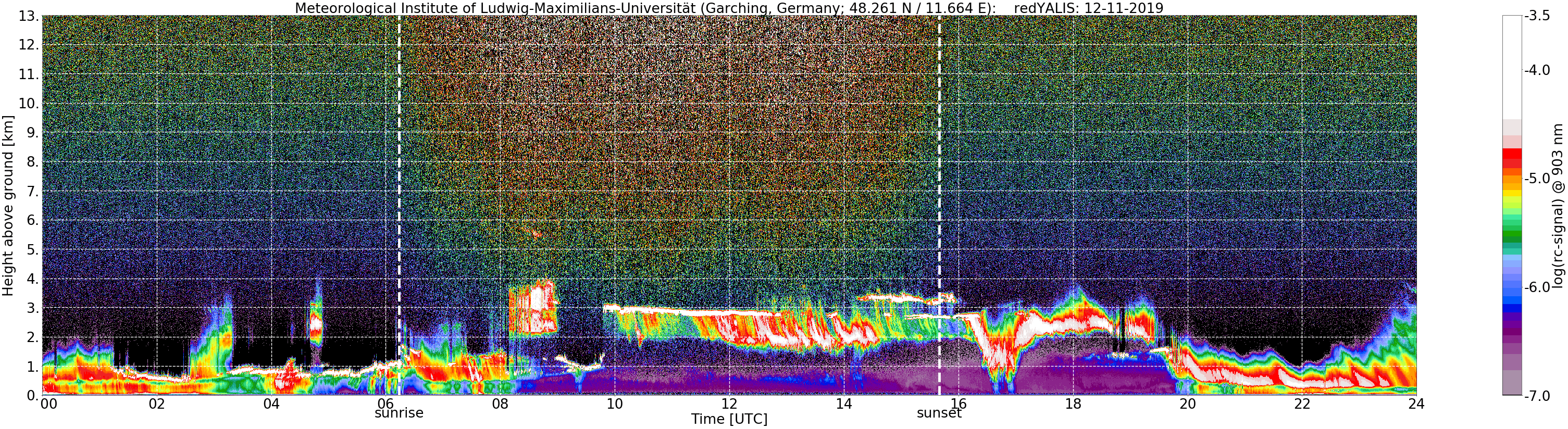The width and height of the screenshot is (1568, 429).
Task: Click the 'Time [UTC]' axis label
Action: (729, 419)
